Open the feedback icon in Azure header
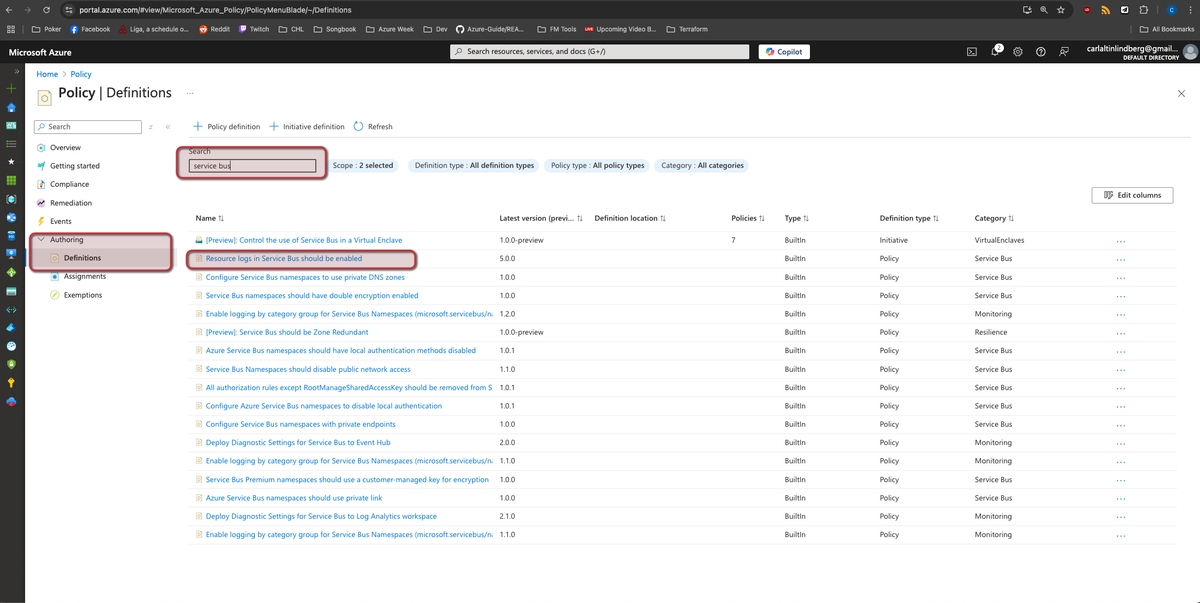1200x603 pixels. point(1064,51)
